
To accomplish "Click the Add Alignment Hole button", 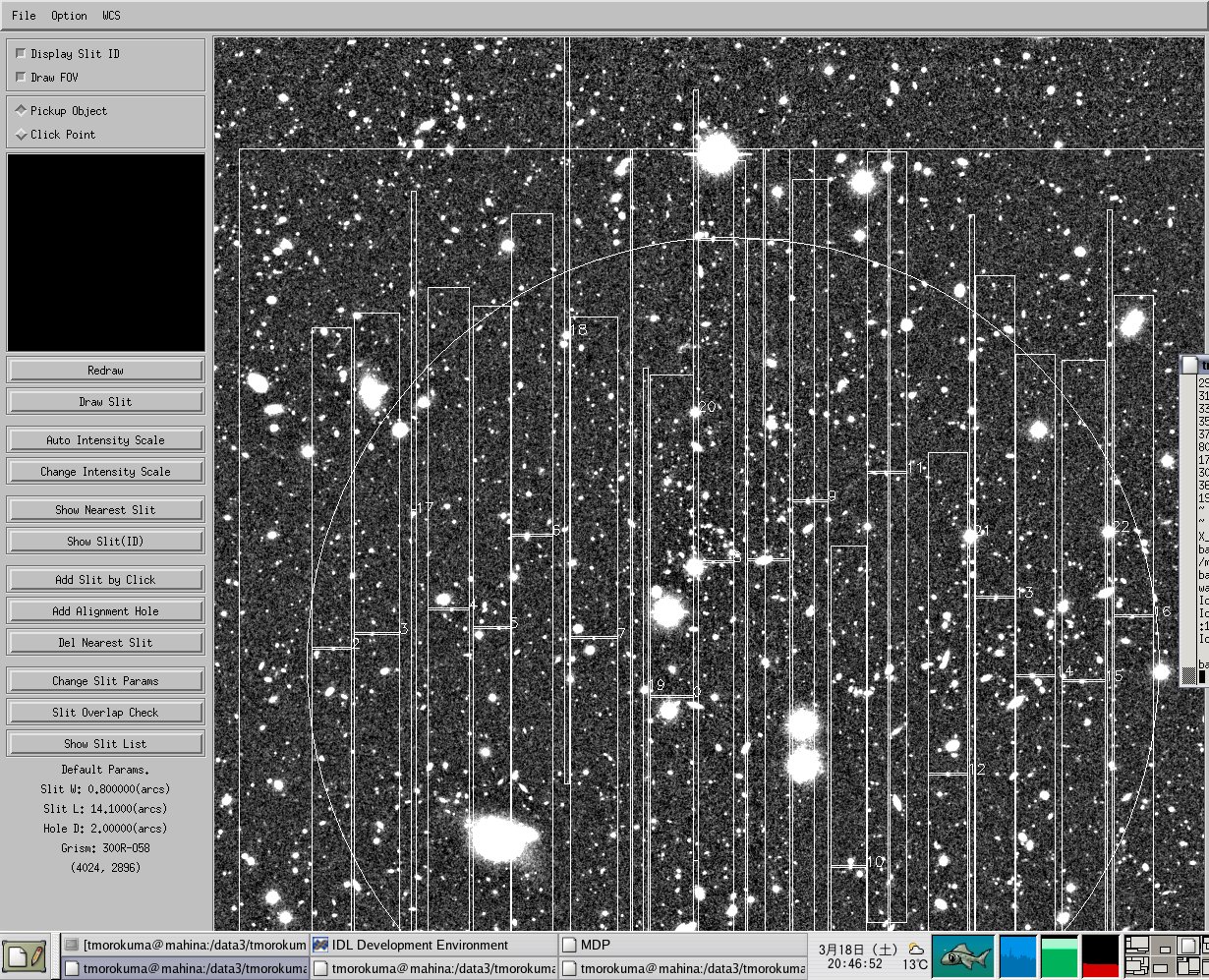I will click(x=105, y=611).
